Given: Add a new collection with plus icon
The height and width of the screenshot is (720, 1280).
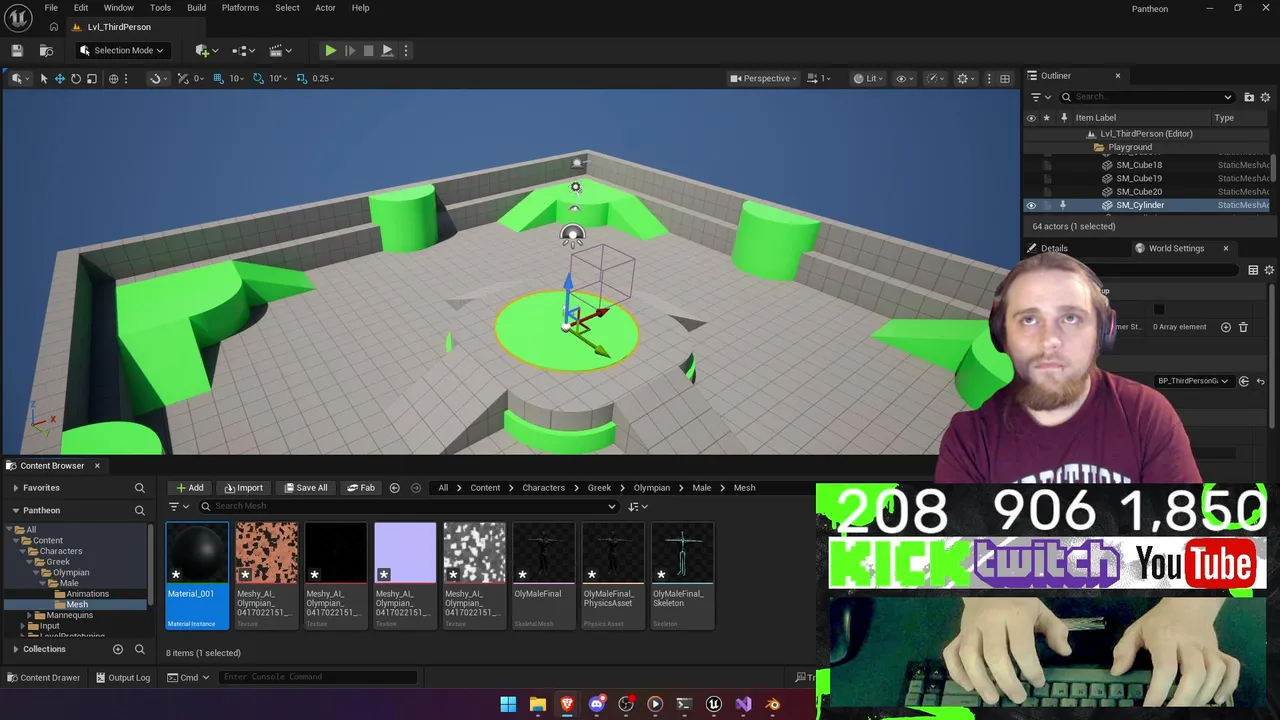Looking at the screenshot, I should coord(118,649).
